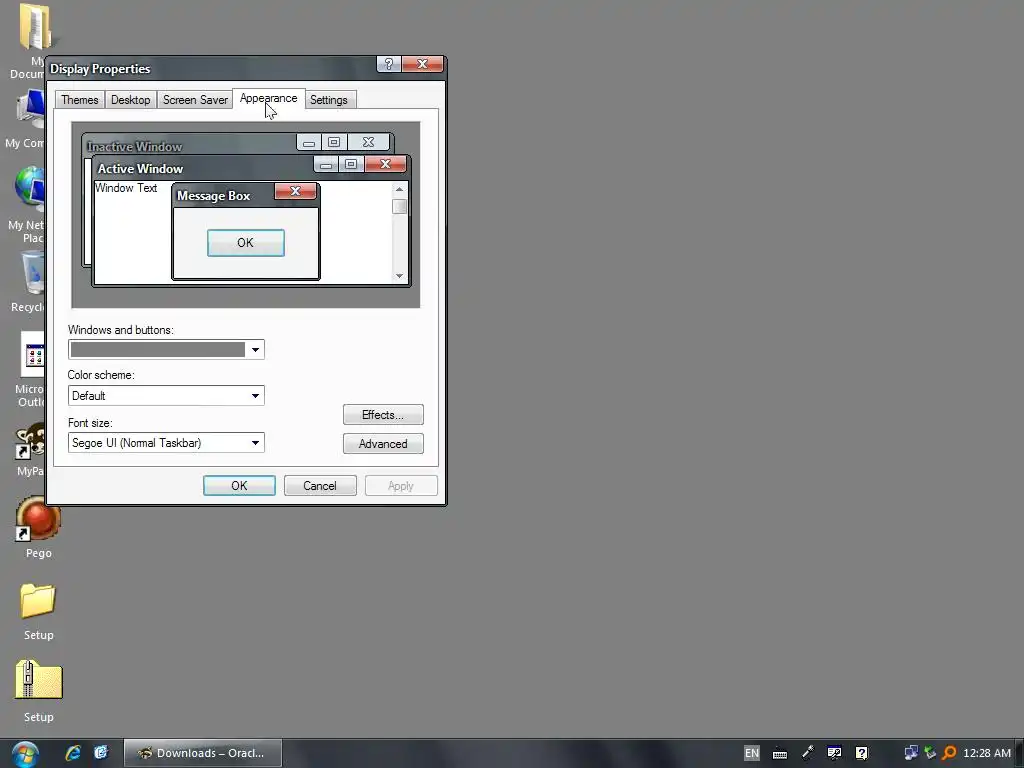Click the EN language indicator

pyautogui.click(x=752, y=753)
